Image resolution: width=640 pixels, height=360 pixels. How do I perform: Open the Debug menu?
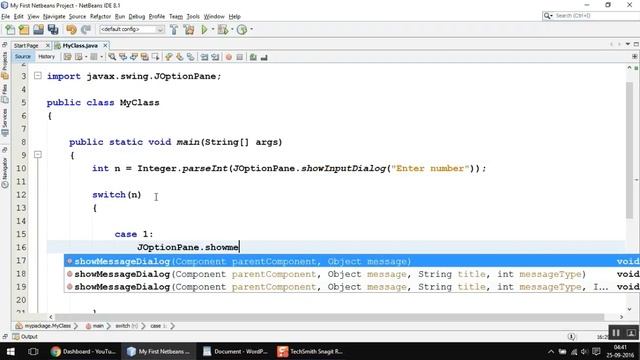(x=137, y=16)
